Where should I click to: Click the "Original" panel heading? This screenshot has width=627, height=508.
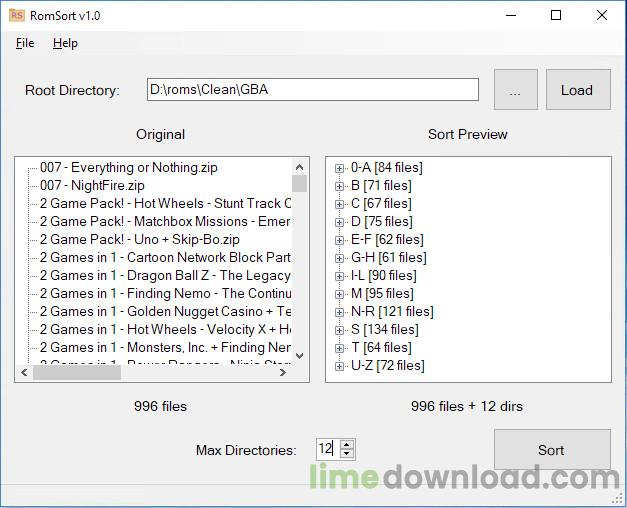[x=160, y=134]
